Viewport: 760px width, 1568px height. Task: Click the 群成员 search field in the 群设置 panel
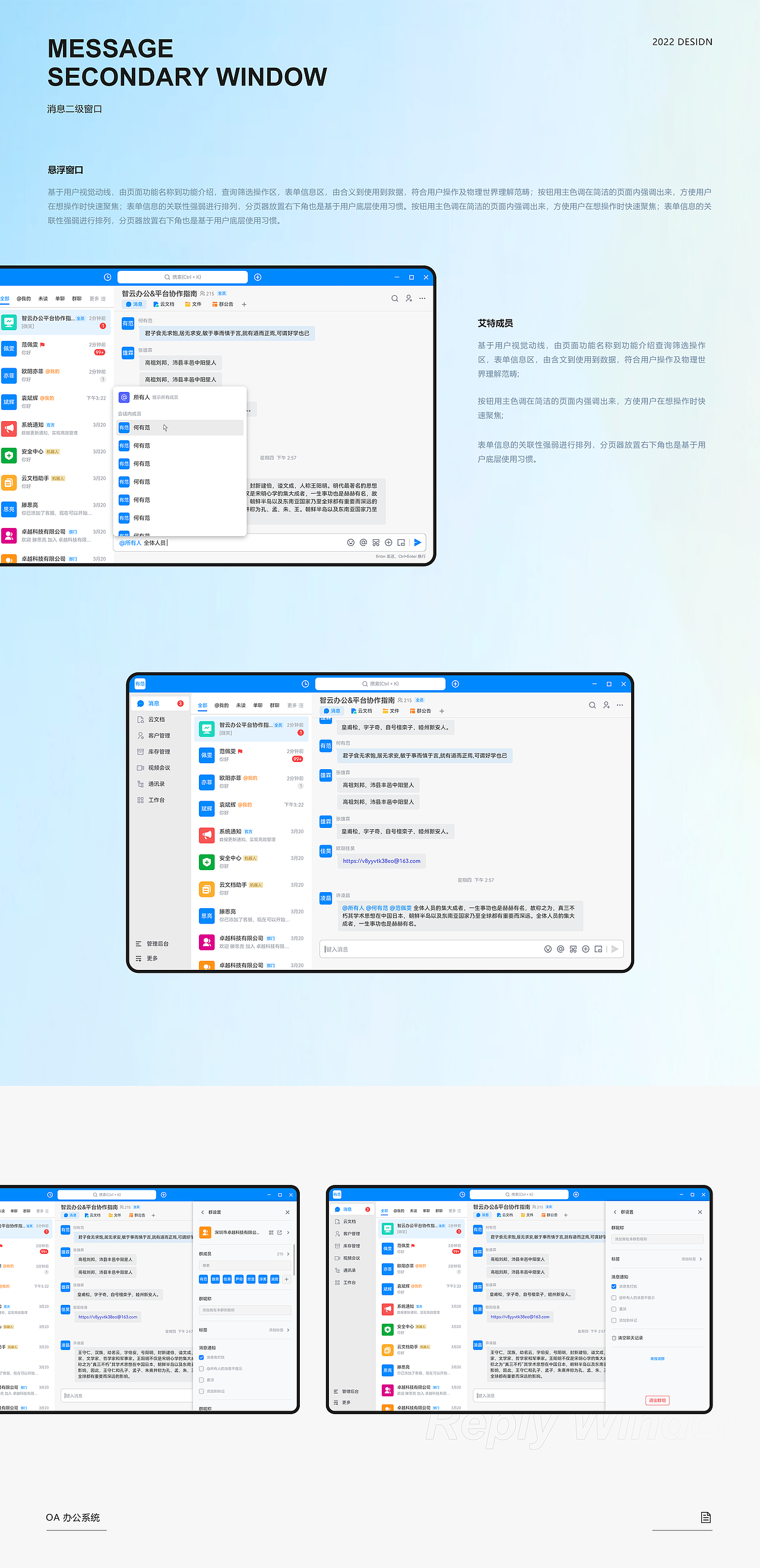tap(245, 1266)
